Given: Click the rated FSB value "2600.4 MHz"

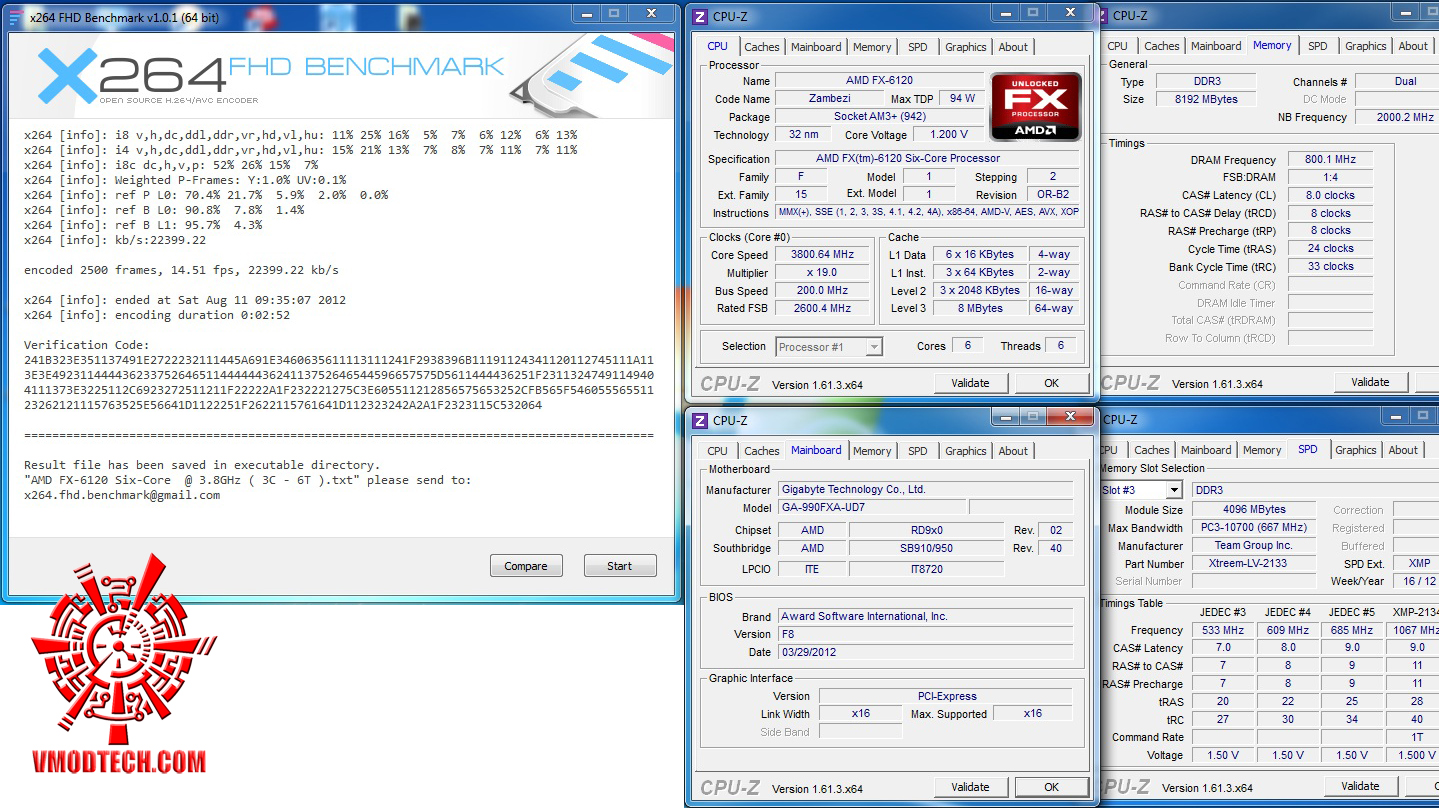Looking at the screenshot, I should click(x=821, y=309).
